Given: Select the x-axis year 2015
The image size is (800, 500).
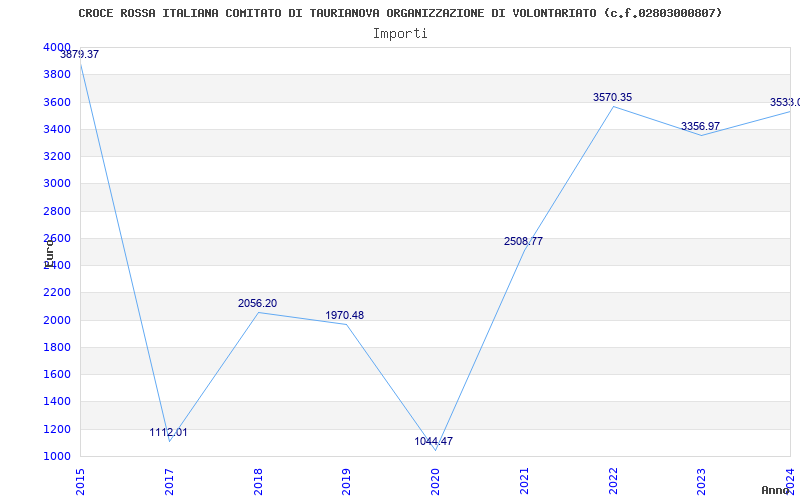Looking at the screenshot, I should pos(80,482).
